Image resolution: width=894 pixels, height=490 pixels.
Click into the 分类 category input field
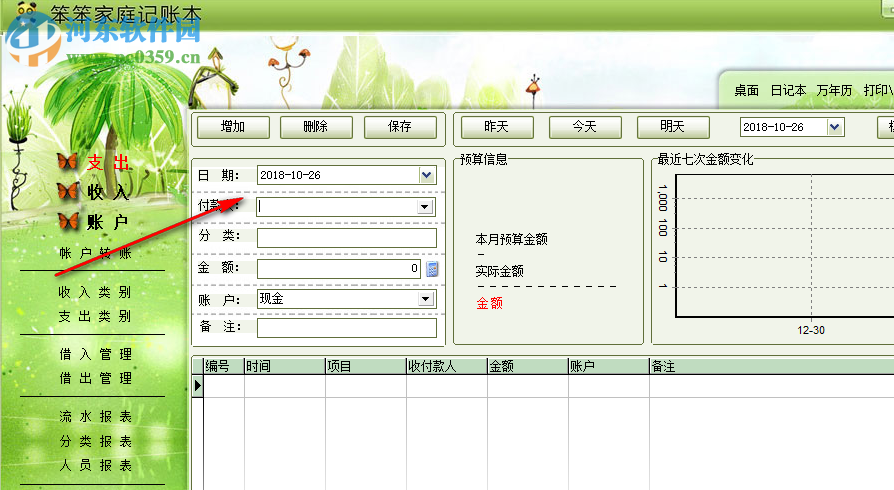(347, 238)
